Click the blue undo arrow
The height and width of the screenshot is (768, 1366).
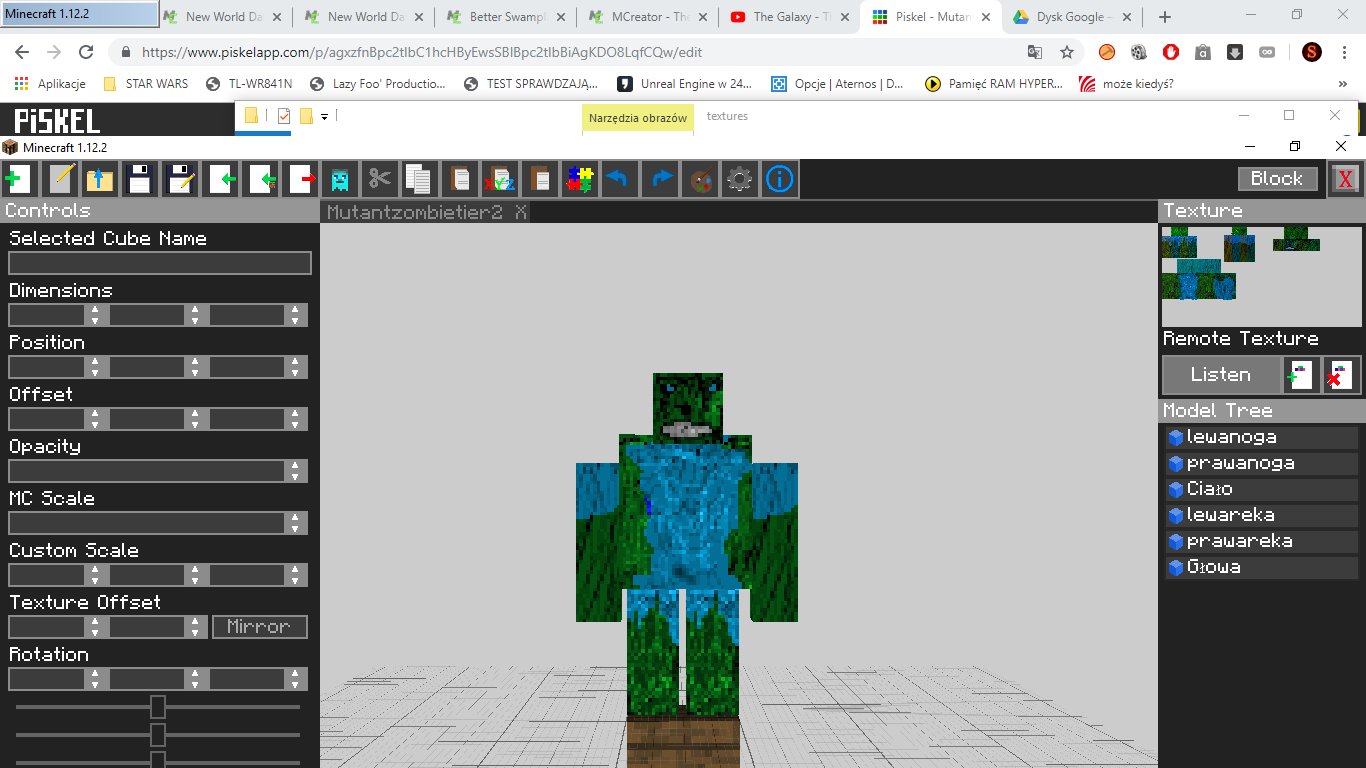618,180
